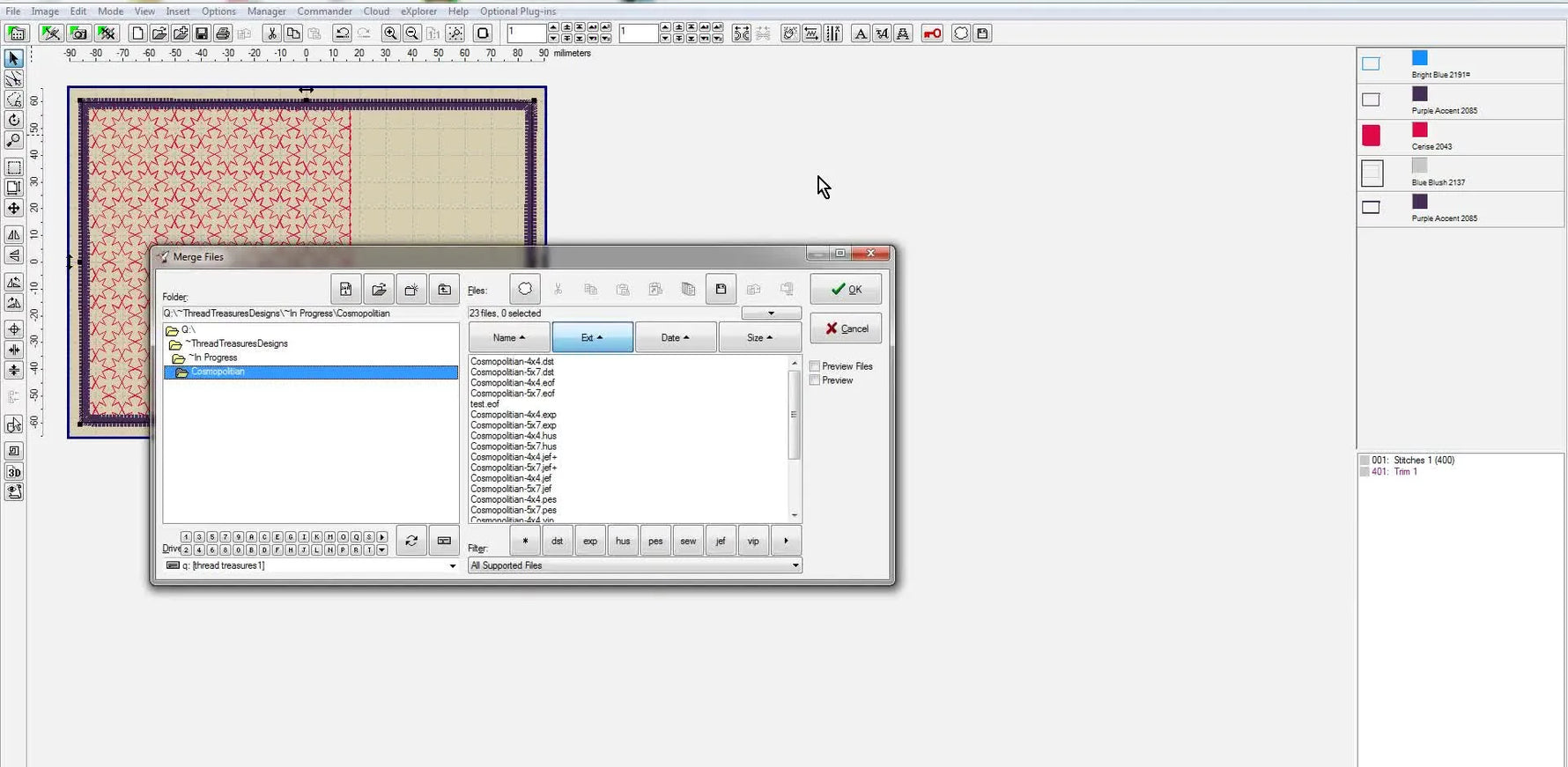1568x767 pixels.
Task: Select the Cosmopolitian folder in tree
Action: (x=311, y=372)
